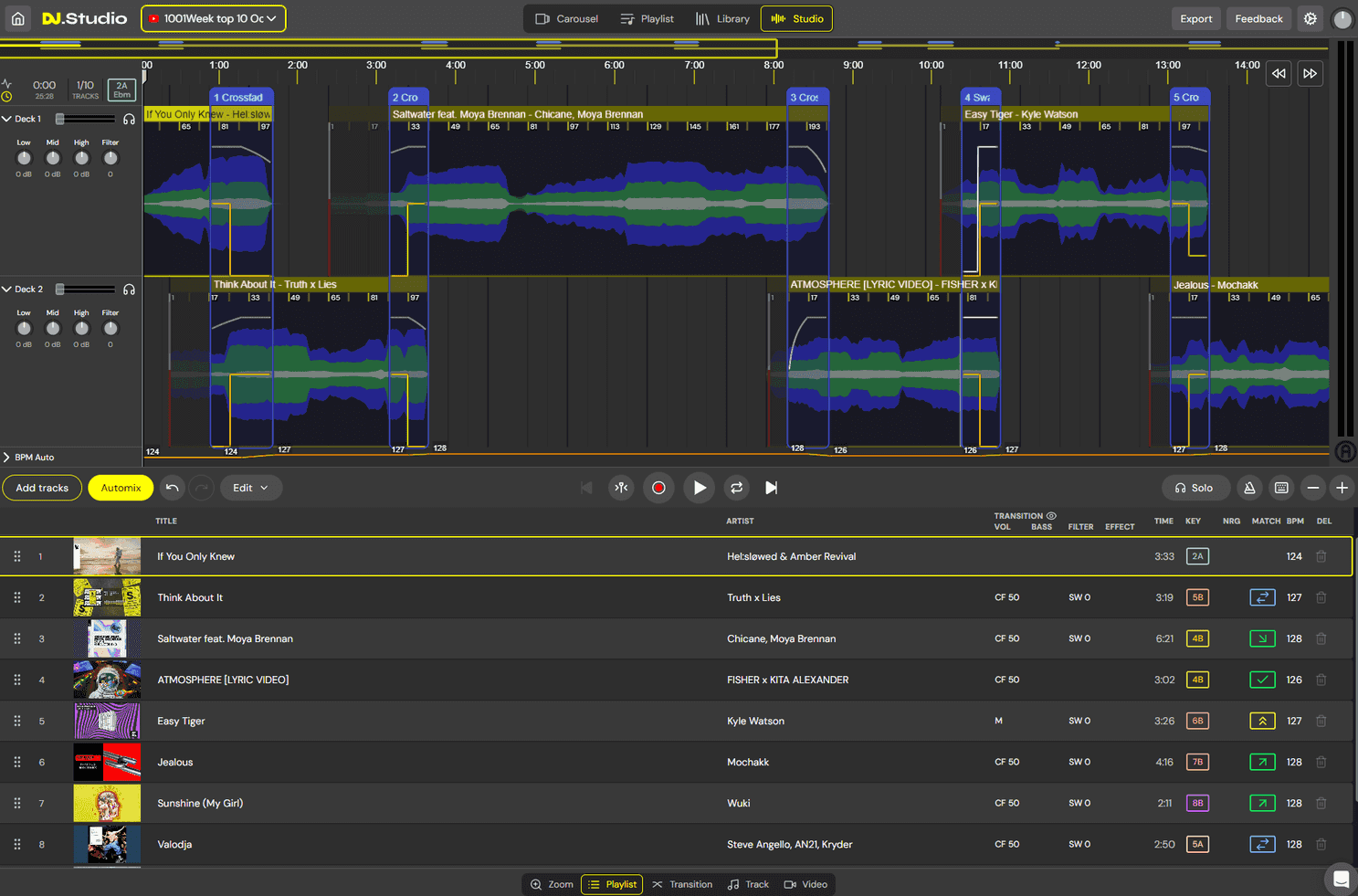Click the Export button
Screen dimensions: 1358x896
(x=1195, y=18)
